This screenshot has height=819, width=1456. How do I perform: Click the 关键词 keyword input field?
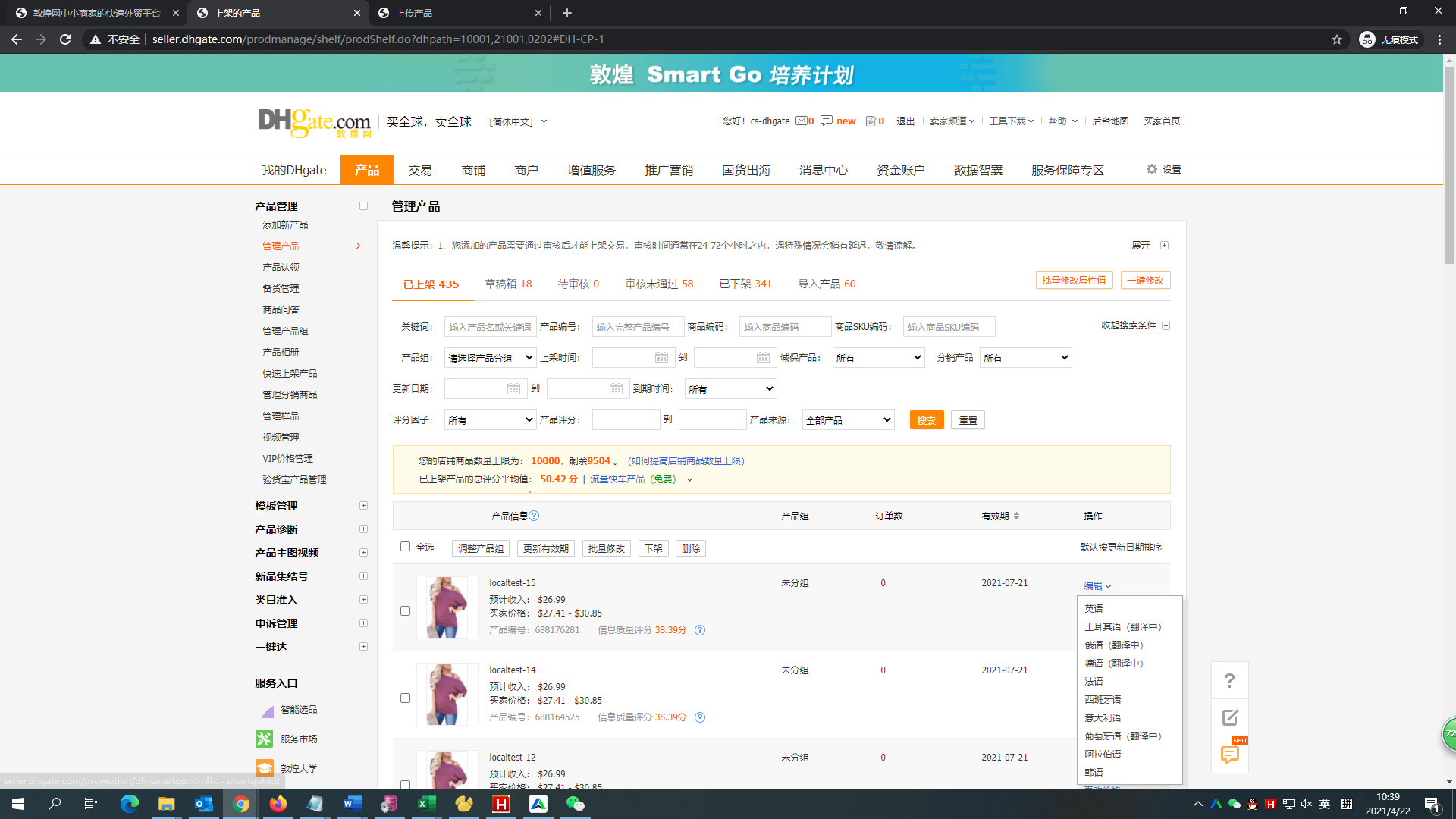[490, 327]
